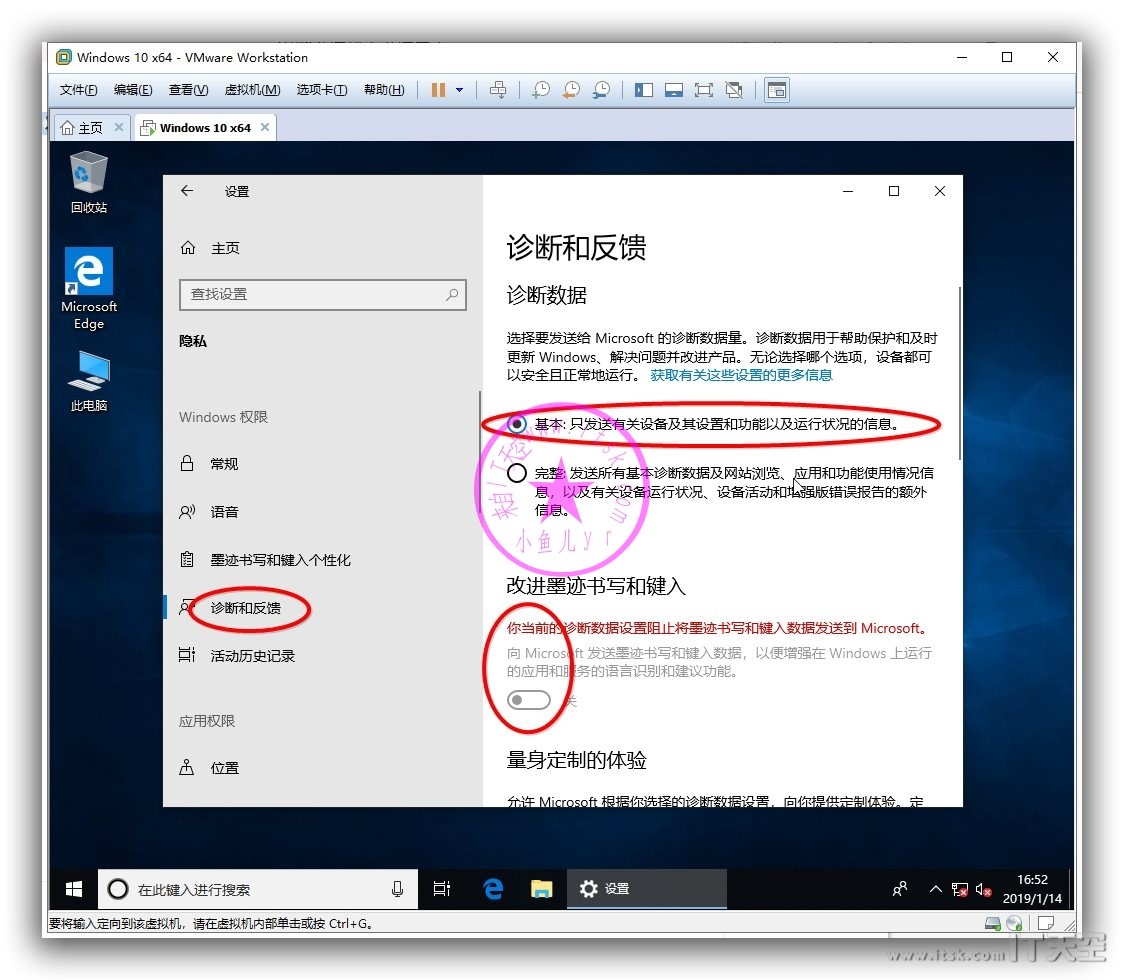Click the 量身定制的体验 heading
Viewport: 1124px width, 980px height.
[576, 760]
